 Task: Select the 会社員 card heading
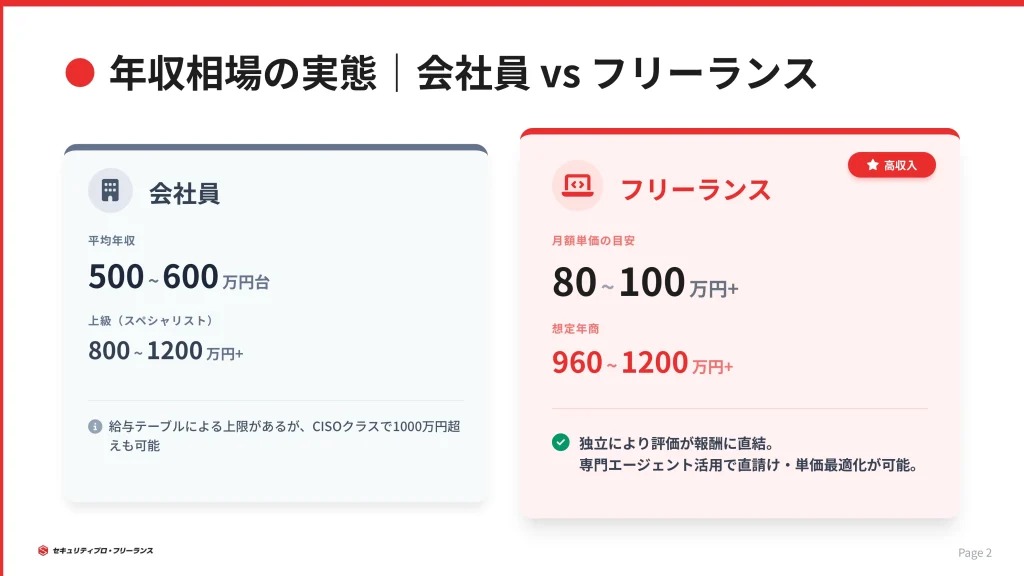tap(184, 192)
